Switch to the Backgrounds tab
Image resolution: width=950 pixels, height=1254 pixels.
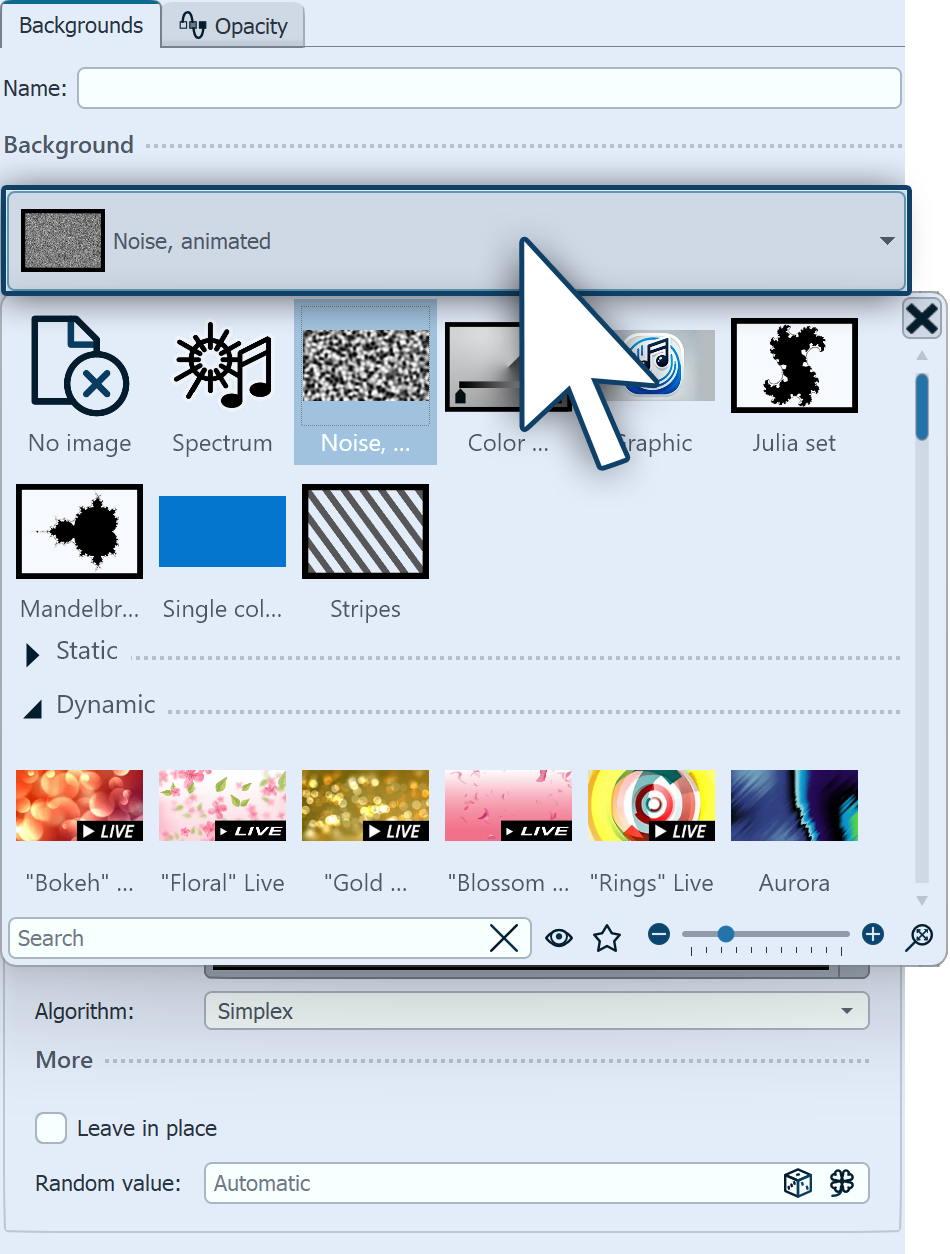[80, 25]
